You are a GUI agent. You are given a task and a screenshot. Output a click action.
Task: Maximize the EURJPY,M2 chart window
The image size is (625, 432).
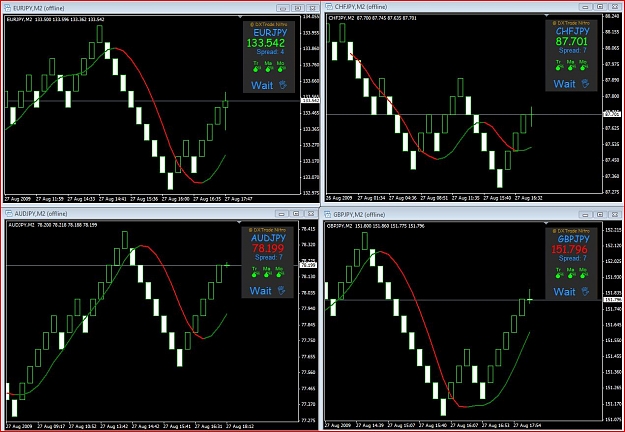pos(298,8)
